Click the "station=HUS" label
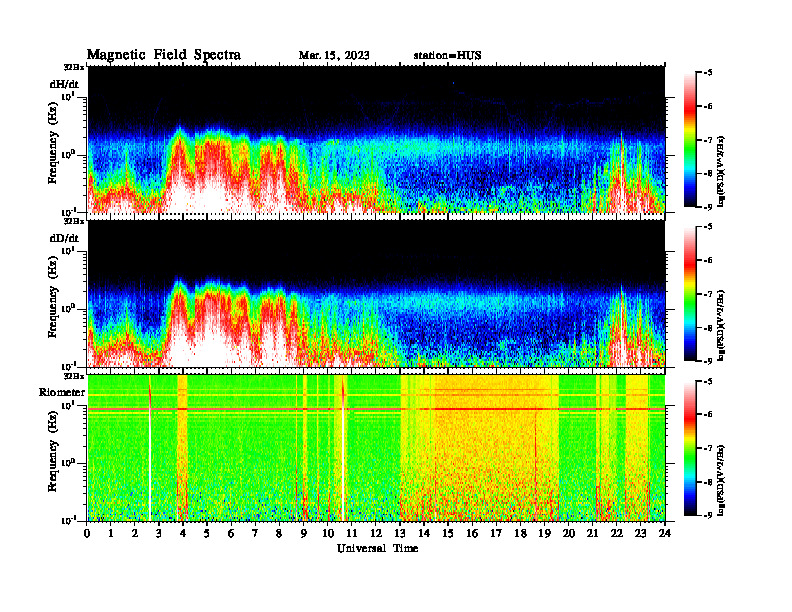 [x=447, y=56]
